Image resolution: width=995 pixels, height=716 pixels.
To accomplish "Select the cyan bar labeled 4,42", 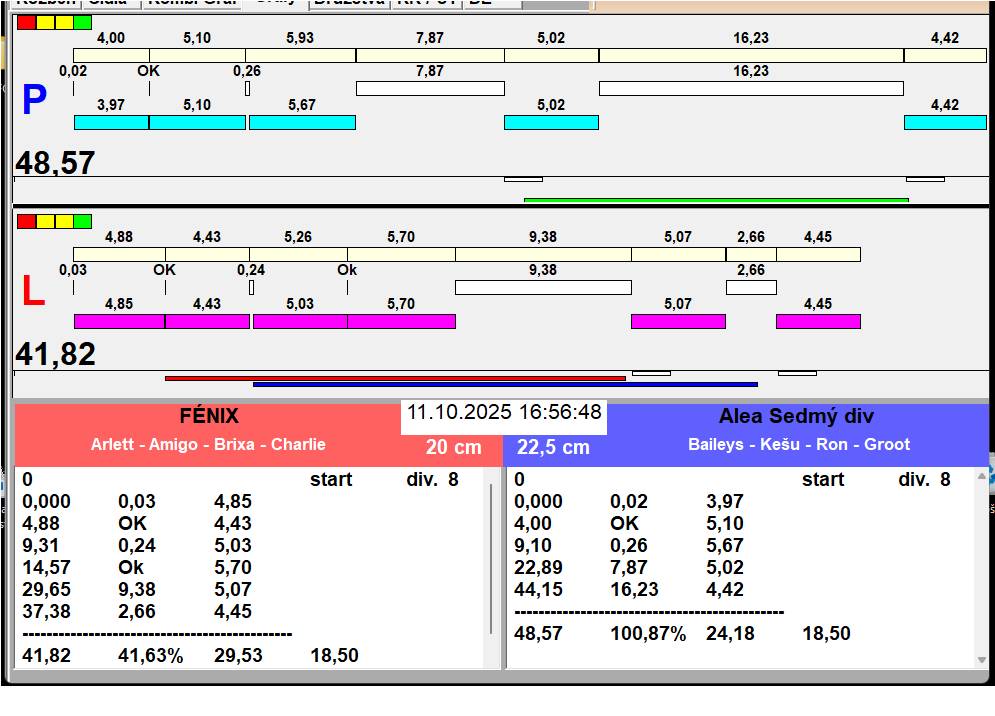I will click(x=946, y=123).
